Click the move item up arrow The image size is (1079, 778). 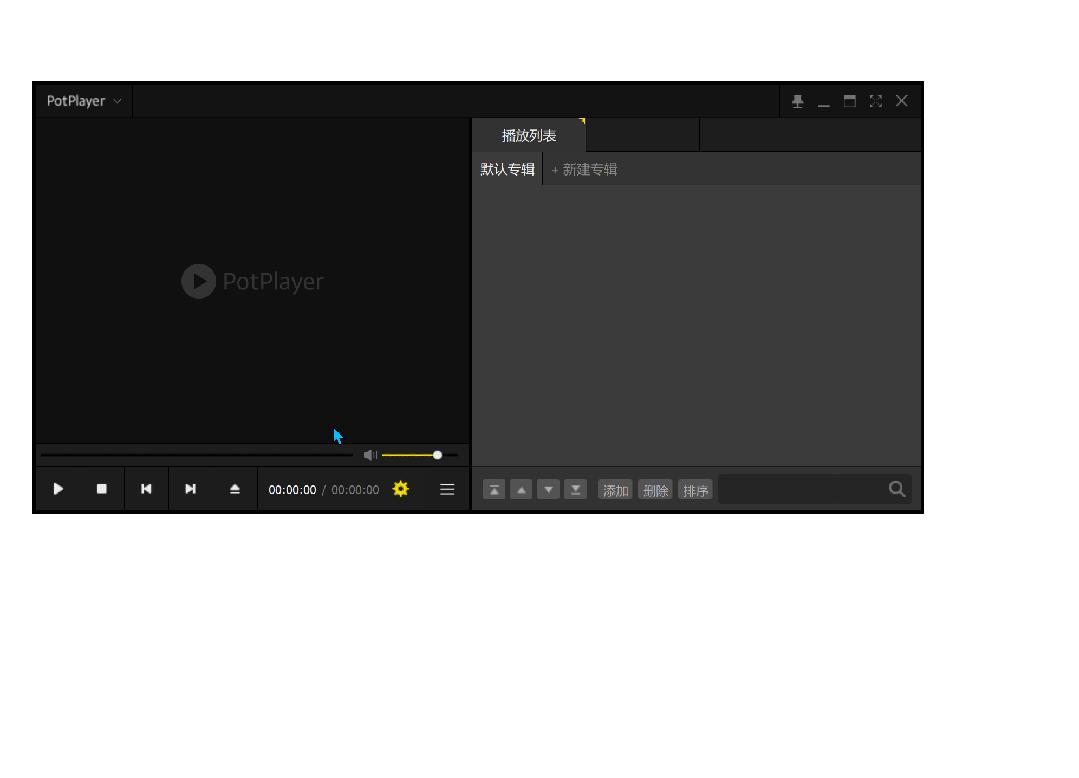coord(521,489)
